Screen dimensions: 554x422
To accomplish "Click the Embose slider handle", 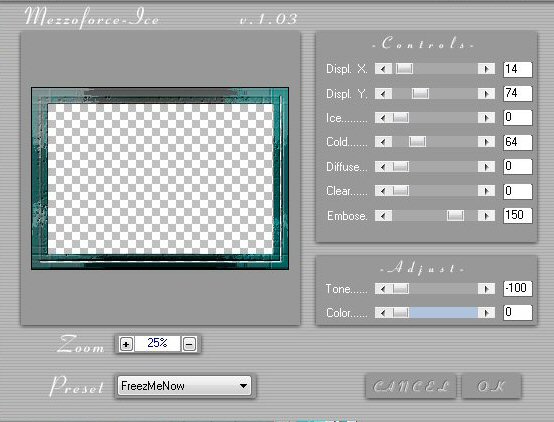I will pos(455,216).
